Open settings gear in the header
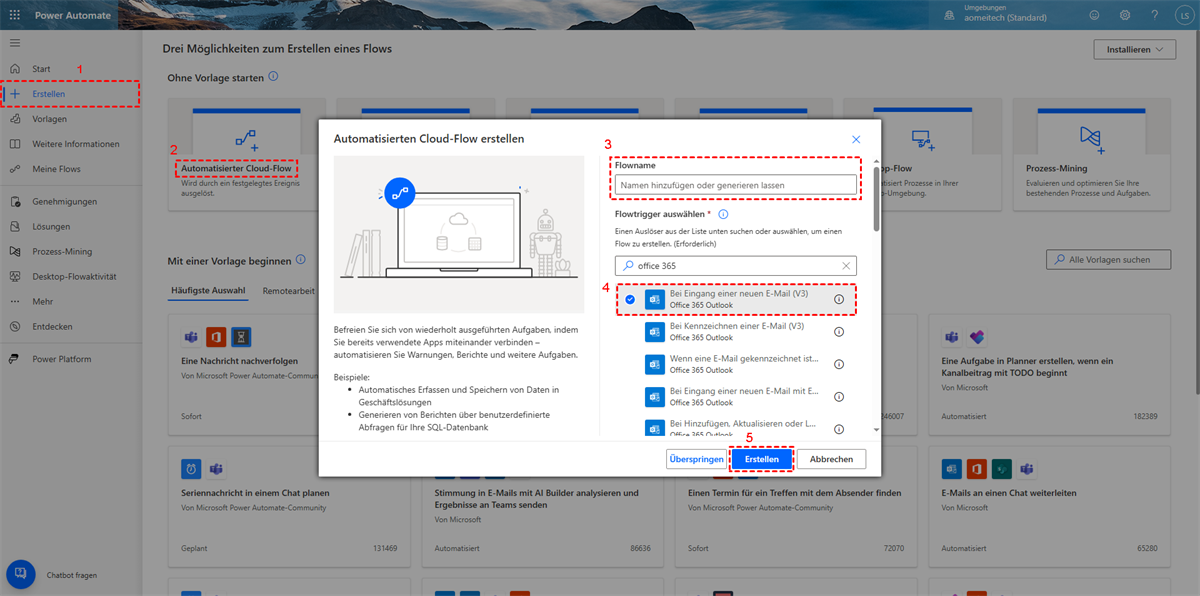 tap(1125, 15)
